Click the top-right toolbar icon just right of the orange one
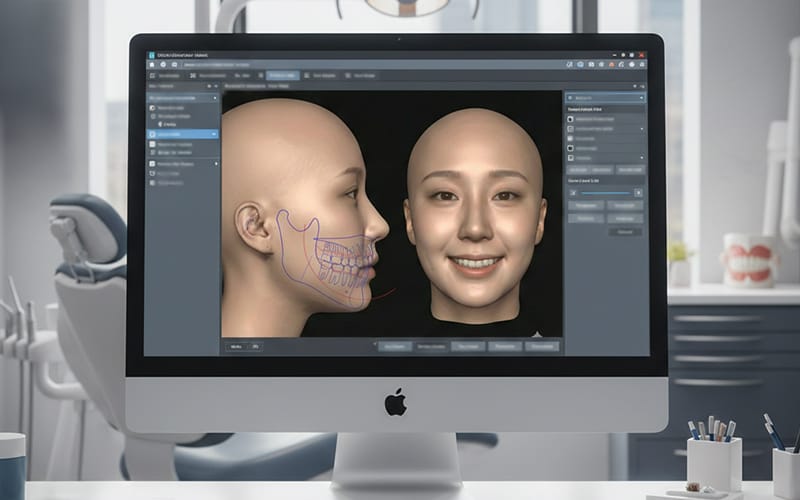This screenshot has height=500, width=800. tap(621, 65)
